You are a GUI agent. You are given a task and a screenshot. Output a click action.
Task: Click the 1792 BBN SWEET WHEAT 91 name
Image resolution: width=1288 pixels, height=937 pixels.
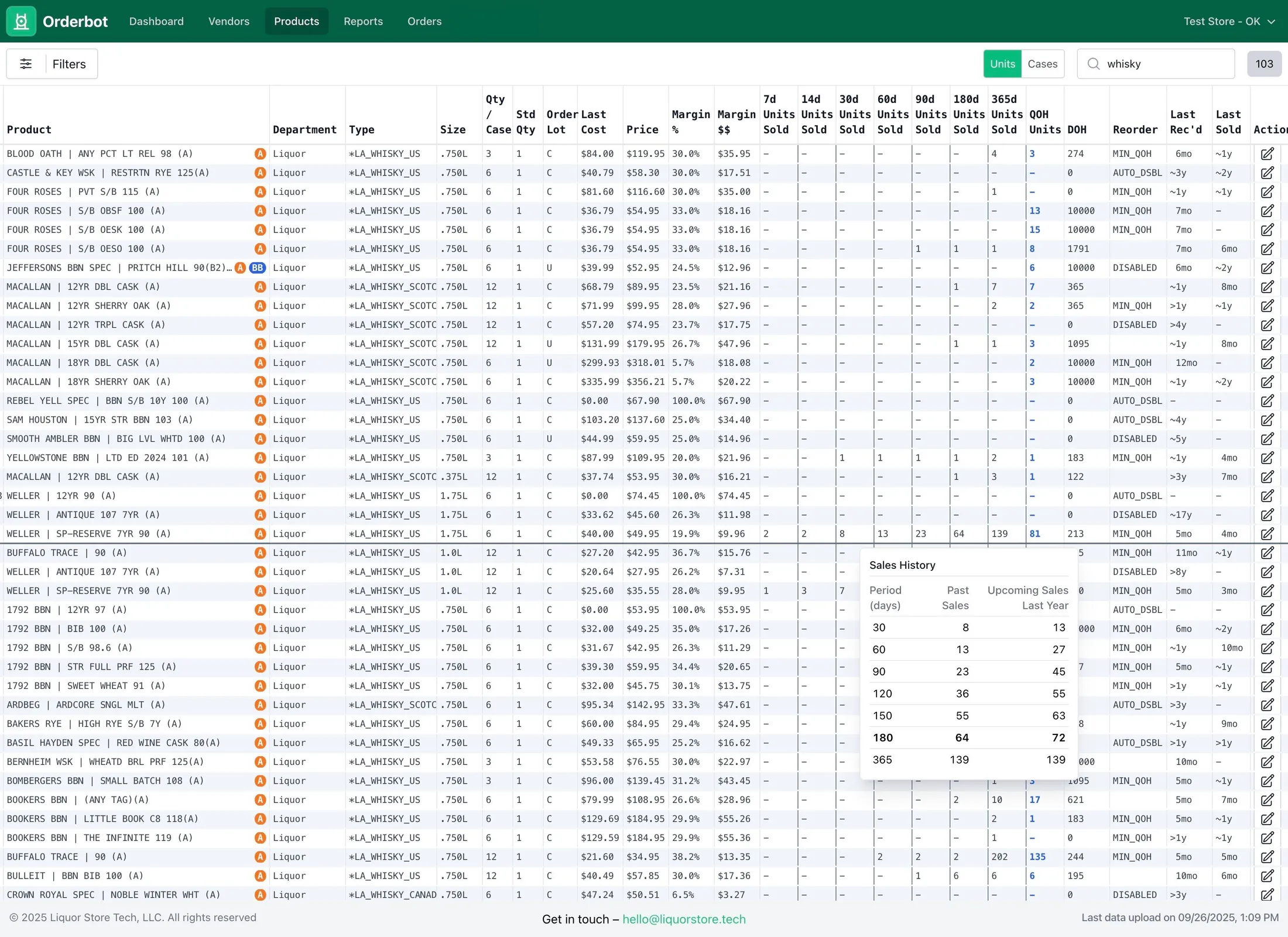click(86, 686)
